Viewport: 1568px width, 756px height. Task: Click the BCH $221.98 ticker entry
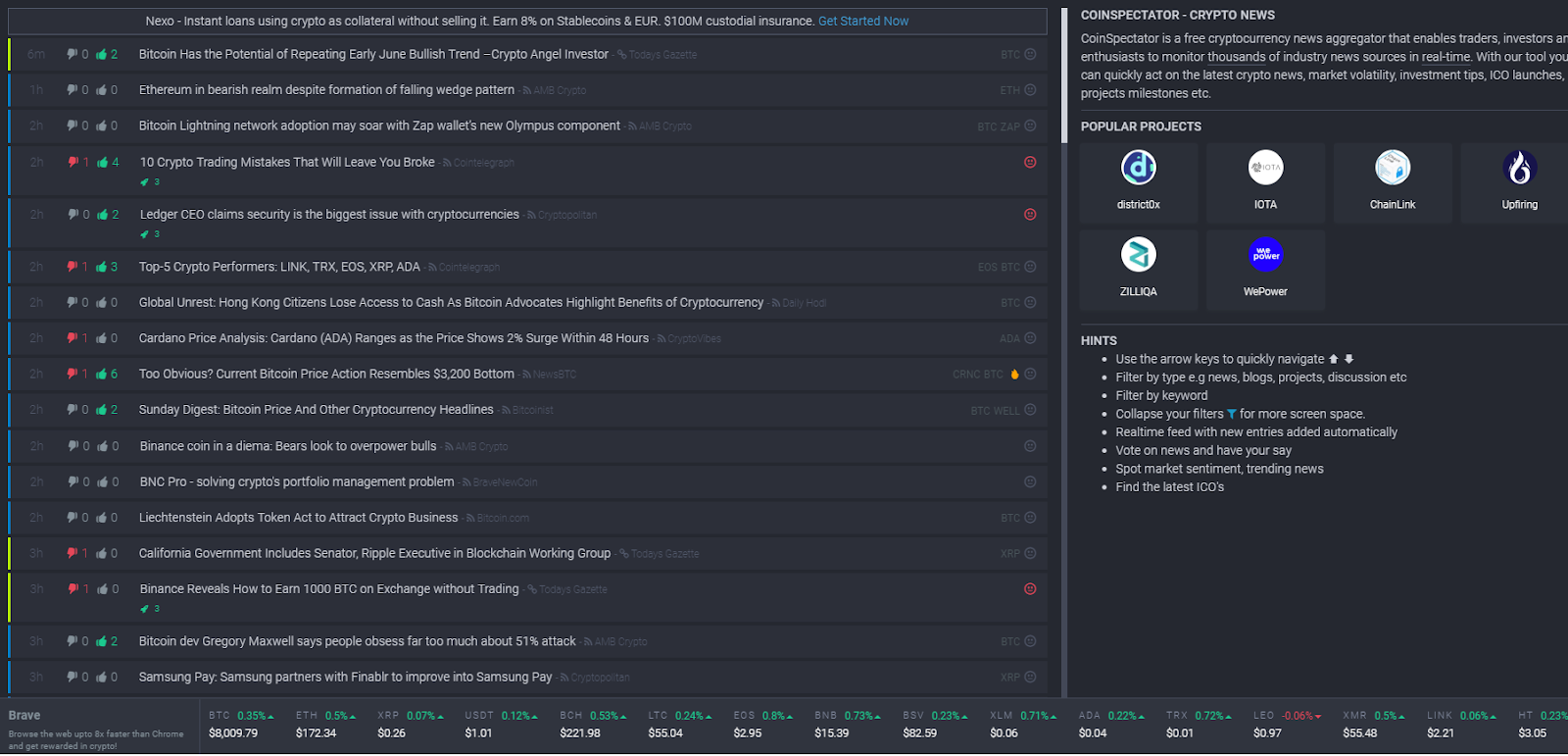[595, 725]
